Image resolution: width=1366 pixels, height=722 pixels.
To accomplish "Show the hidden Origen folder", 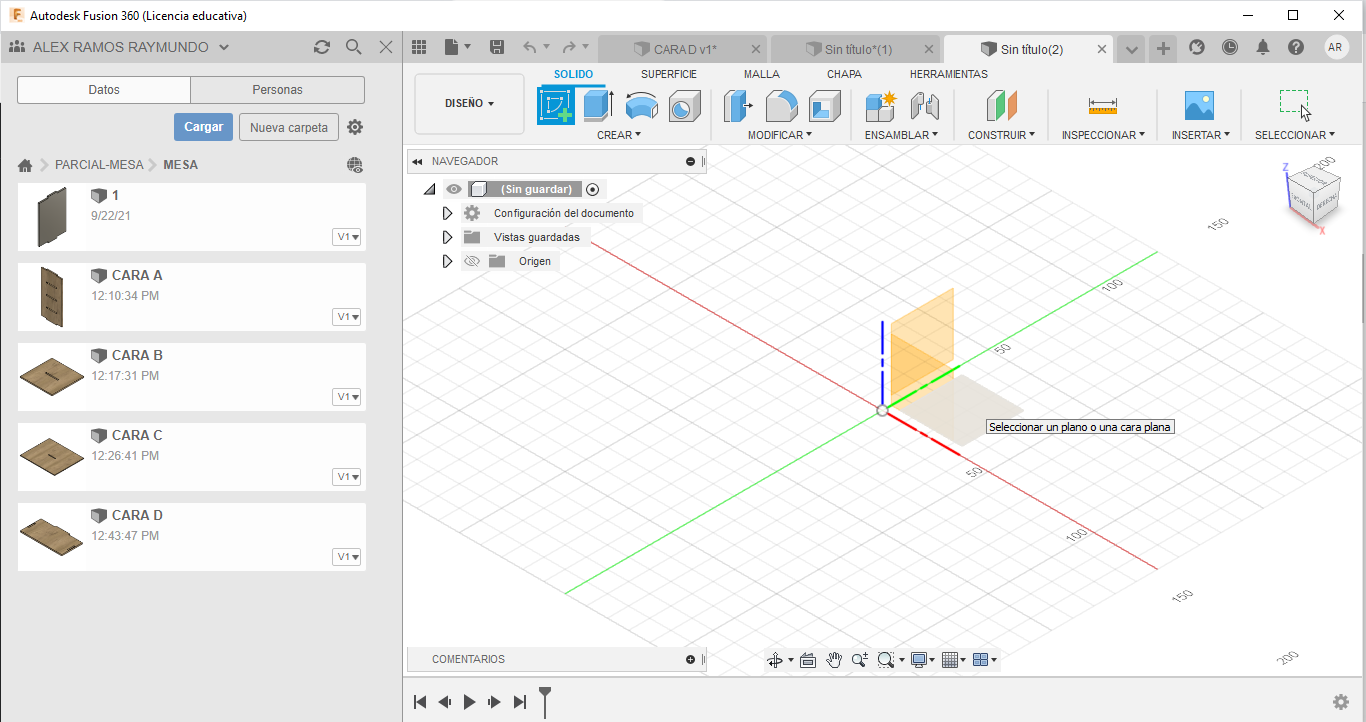I will point(472,261).
